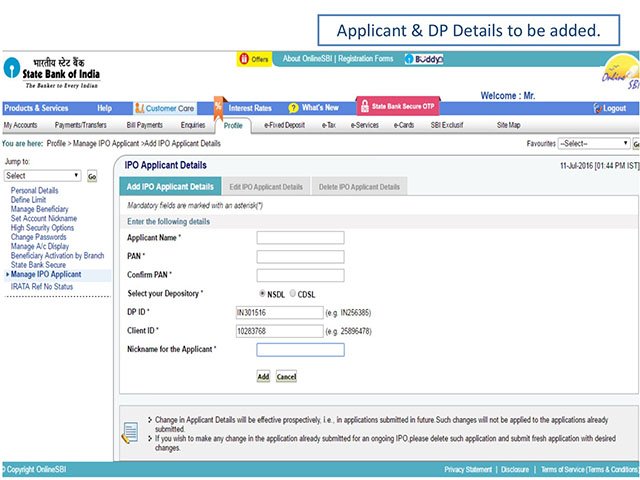Open Bill Payments menu

144,125
